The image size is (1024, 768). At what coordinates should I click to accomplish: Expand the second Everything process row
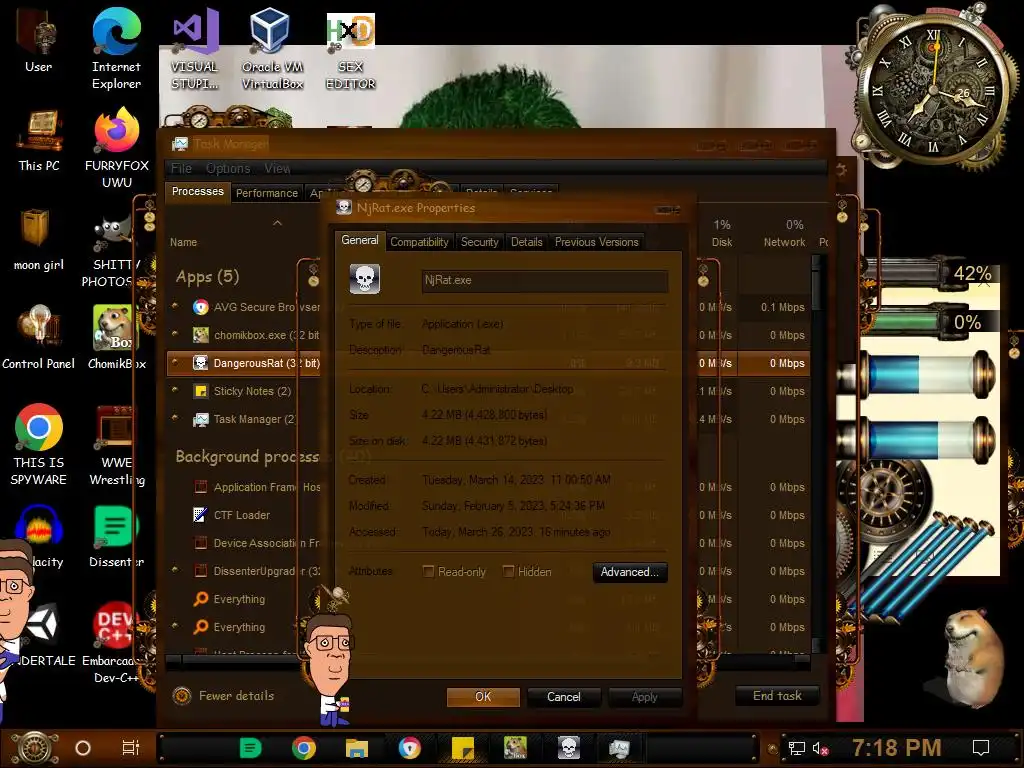click(175, 626)
